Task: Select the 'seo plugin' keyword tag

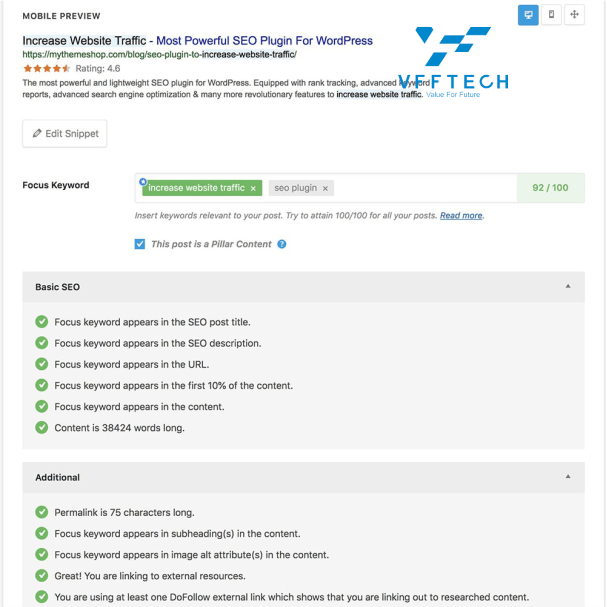Action: click(296, 188)
